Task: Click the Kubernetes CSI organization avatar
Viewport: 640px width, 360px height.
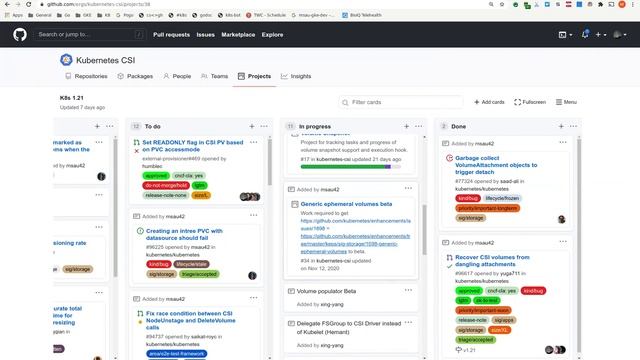Action: 66,60
